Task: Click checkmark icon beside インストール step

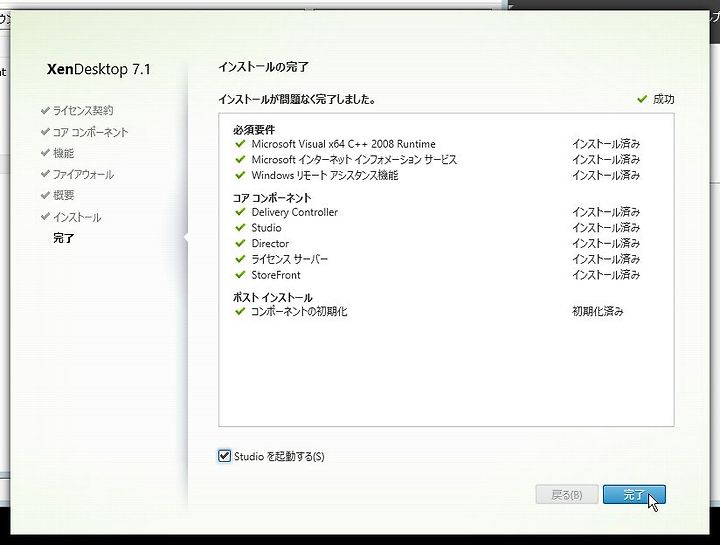Action: tap(45, 216)
